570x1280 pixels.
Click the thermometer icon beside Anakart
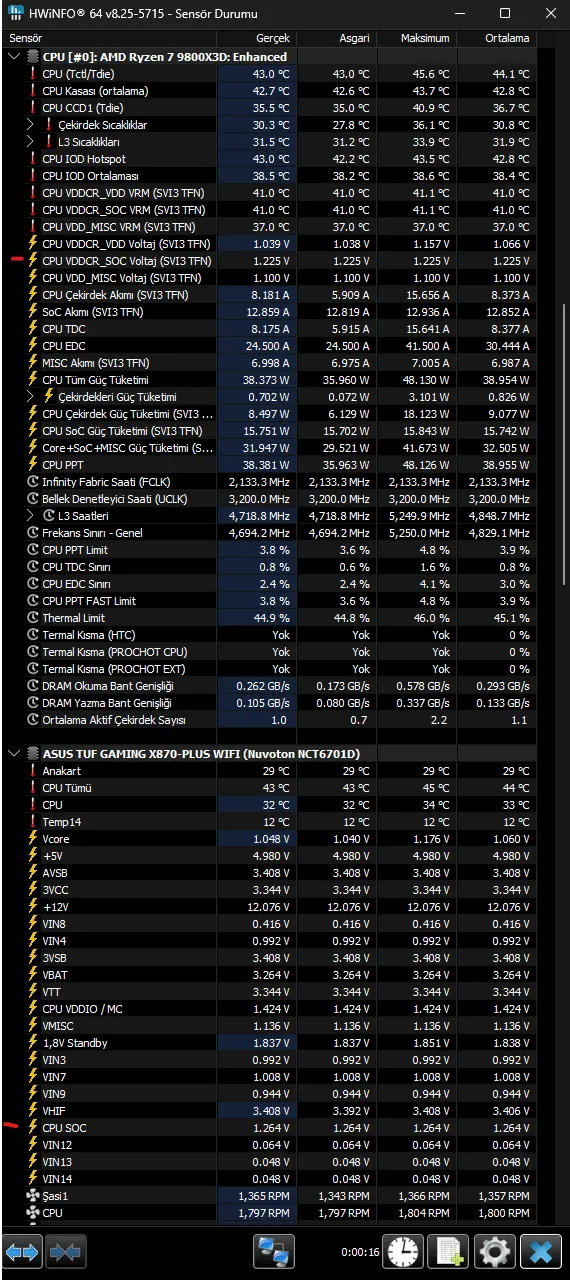[x=32, y=771]
